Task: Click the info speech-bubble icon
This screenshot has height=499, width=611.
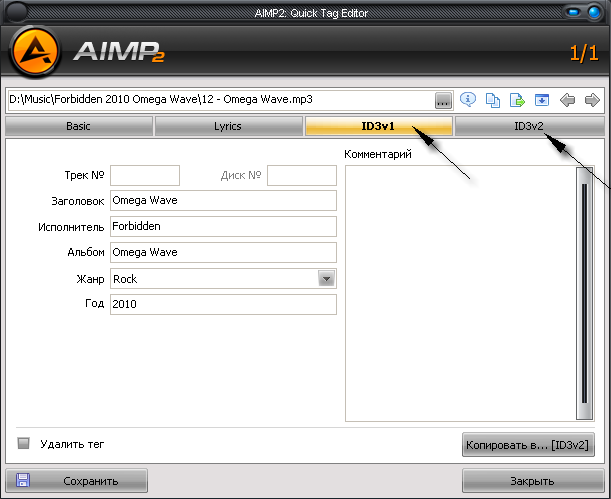Action: [467, 100]
